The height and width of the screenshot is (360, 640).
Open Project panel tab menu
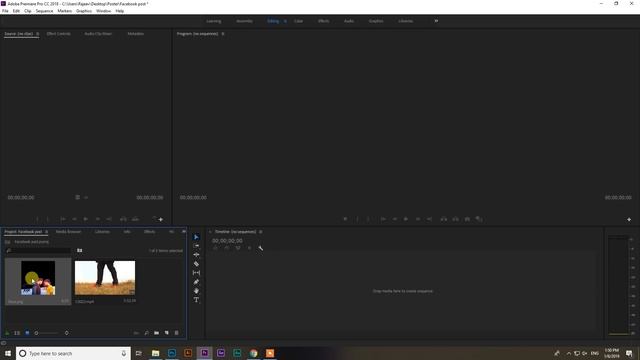coord(46,232)
